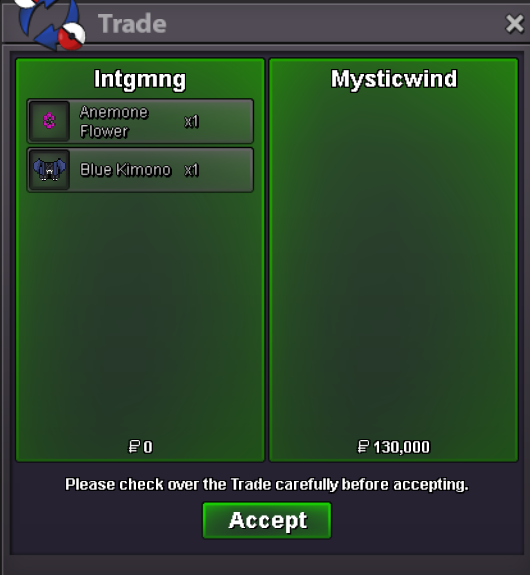530x575 pixels.
Task: Click the Anemone Flower item icon
Action: pyautogui.click(x=49, y=121)
